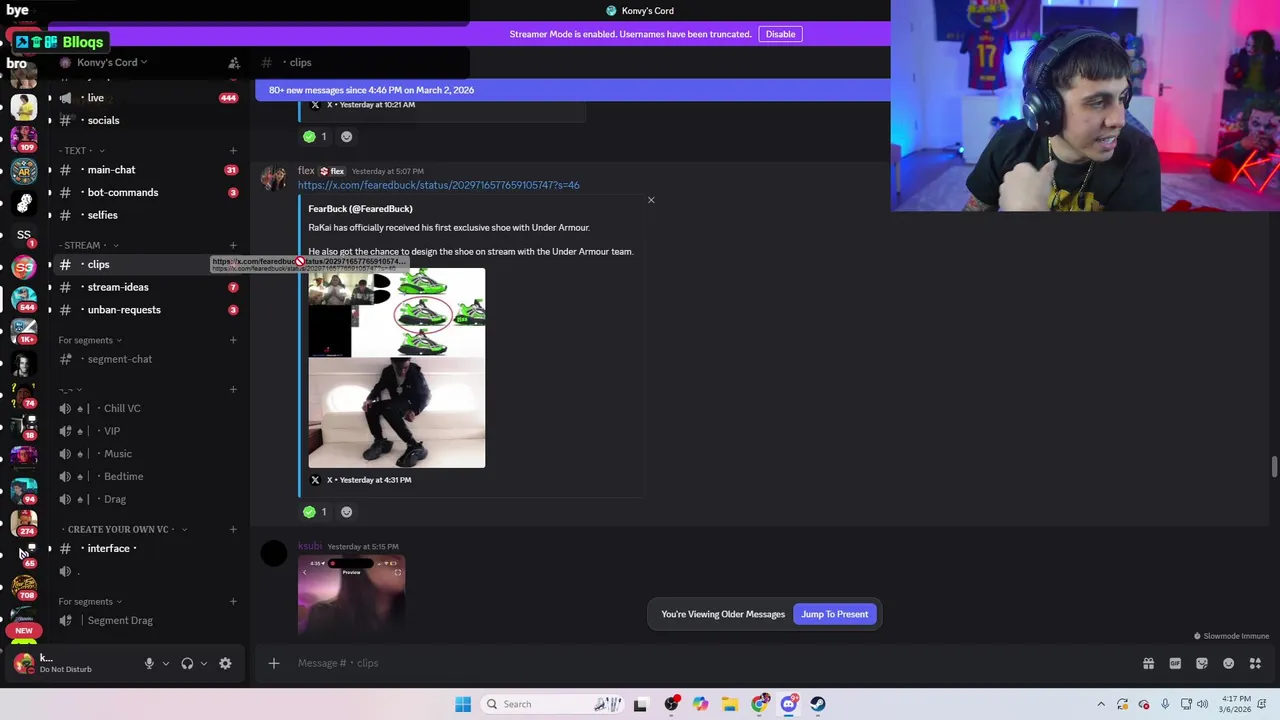Open Discord from the taskbar
The width and height of the screenshot is (1280, 720).
pyautogui.click(x=789, y=704)
